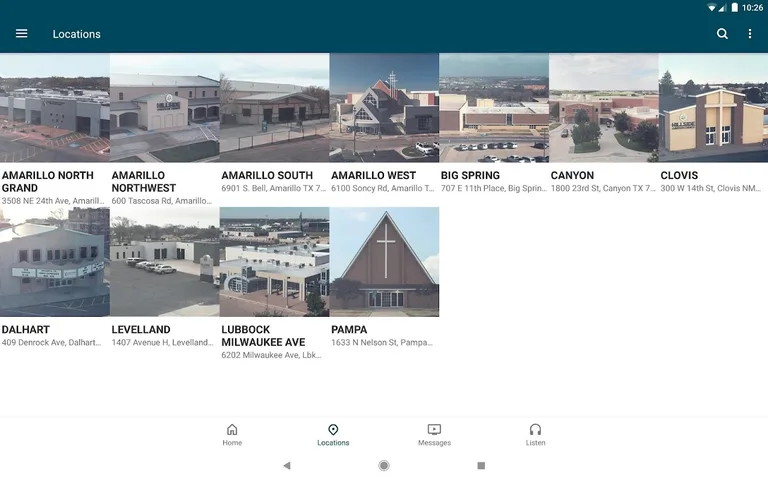Tap the Android back triangle button
The width and height of the screenshot is (768, 480).
coord(287,465)
